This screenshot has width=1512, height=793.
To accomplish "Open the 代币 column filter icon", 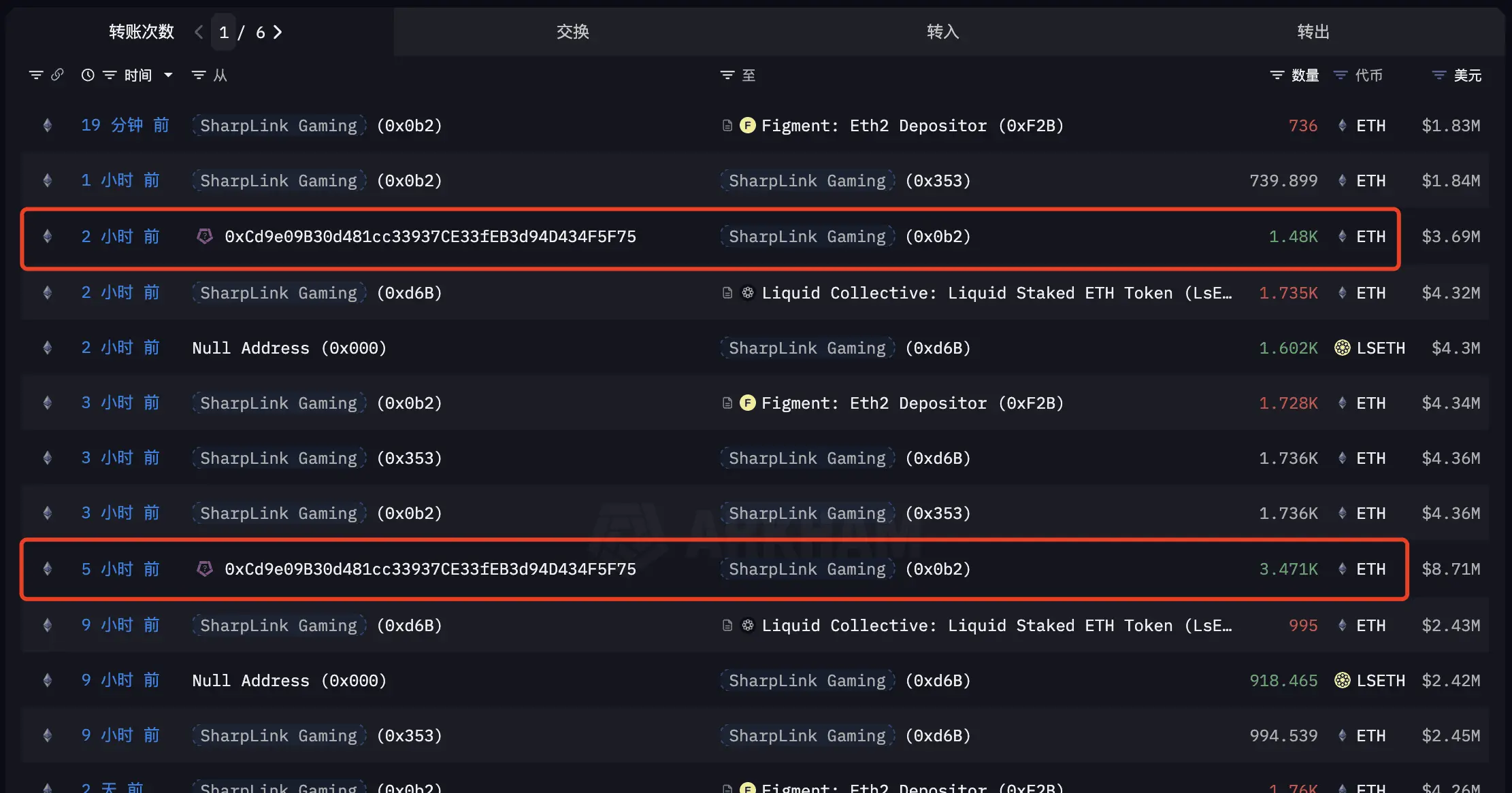I will coord(1341,75).
